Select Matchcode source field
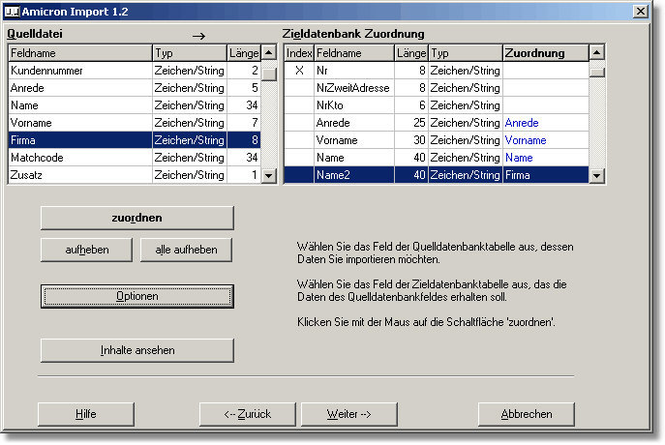Screen dimensions: 665x445 134,158
